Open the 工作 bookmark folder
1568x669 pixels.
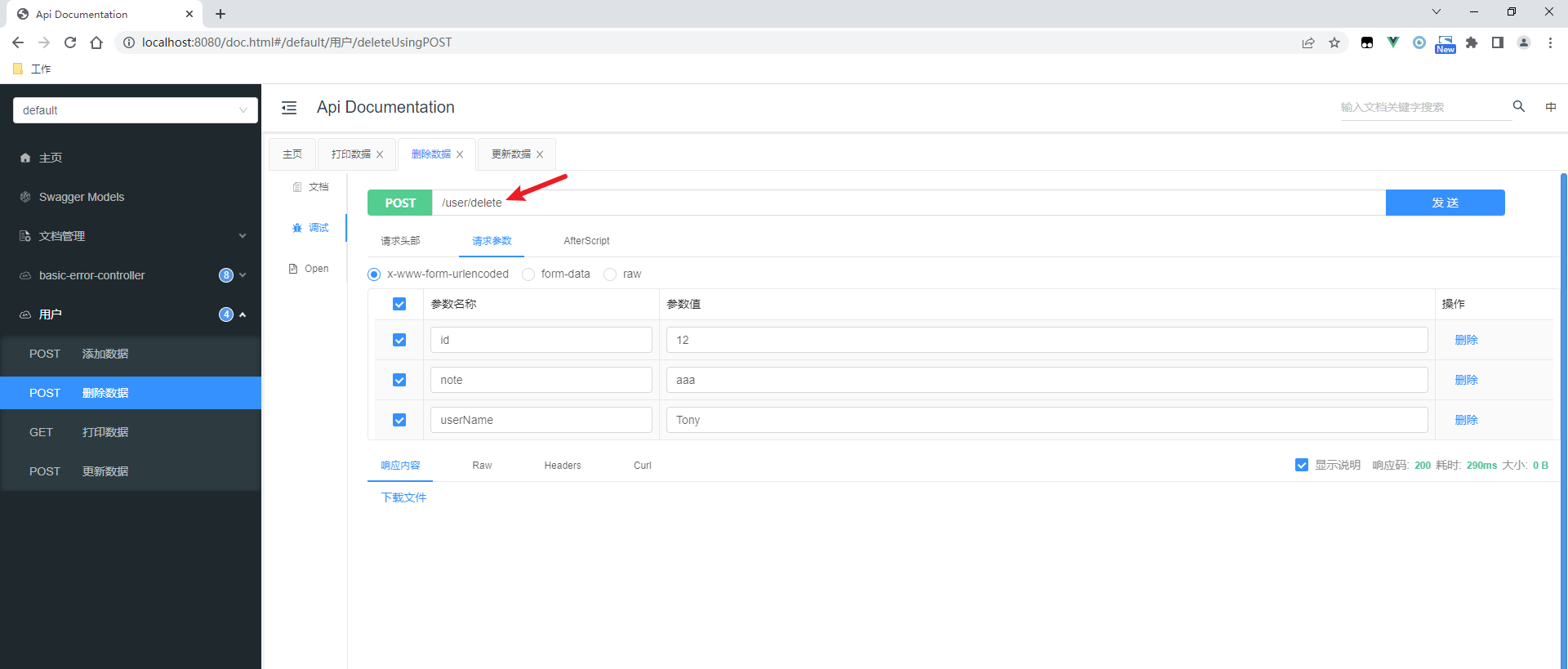33,69
